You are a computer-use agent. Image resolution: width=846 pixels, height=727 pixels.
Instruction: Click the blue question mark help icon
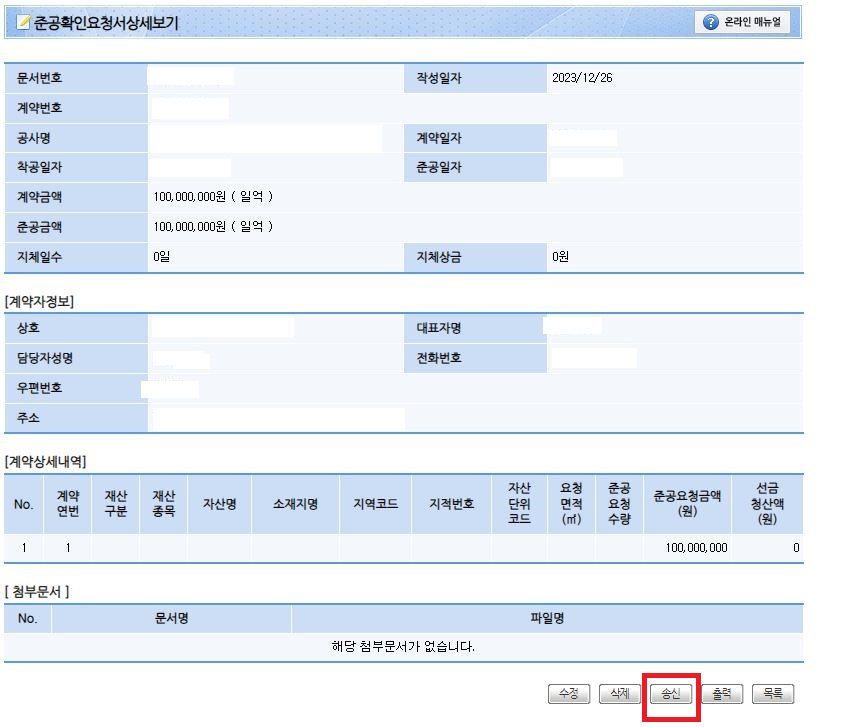(x=711, y=22)
